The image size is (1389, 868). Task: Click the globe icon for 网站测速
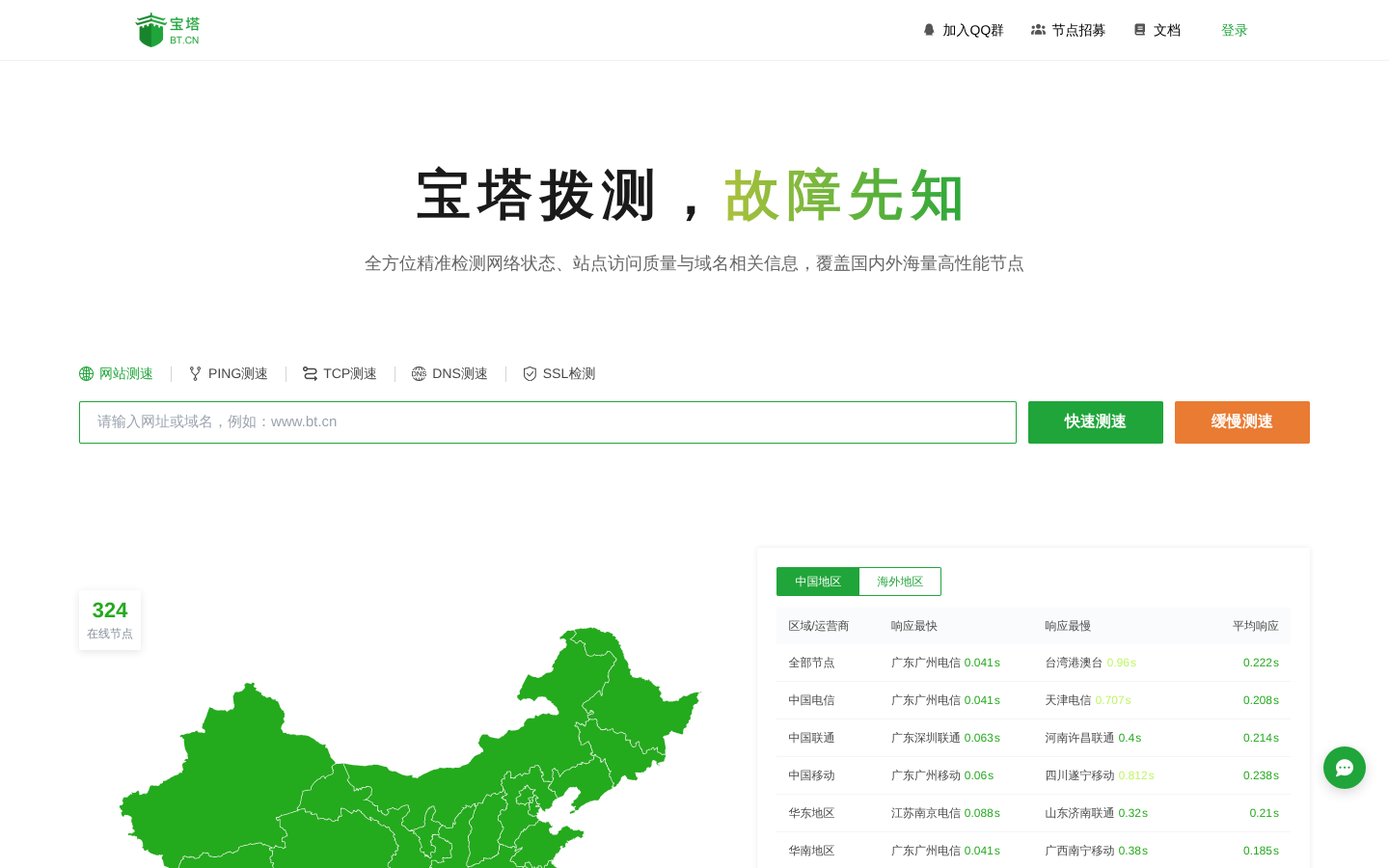click(x=87, y=374)
